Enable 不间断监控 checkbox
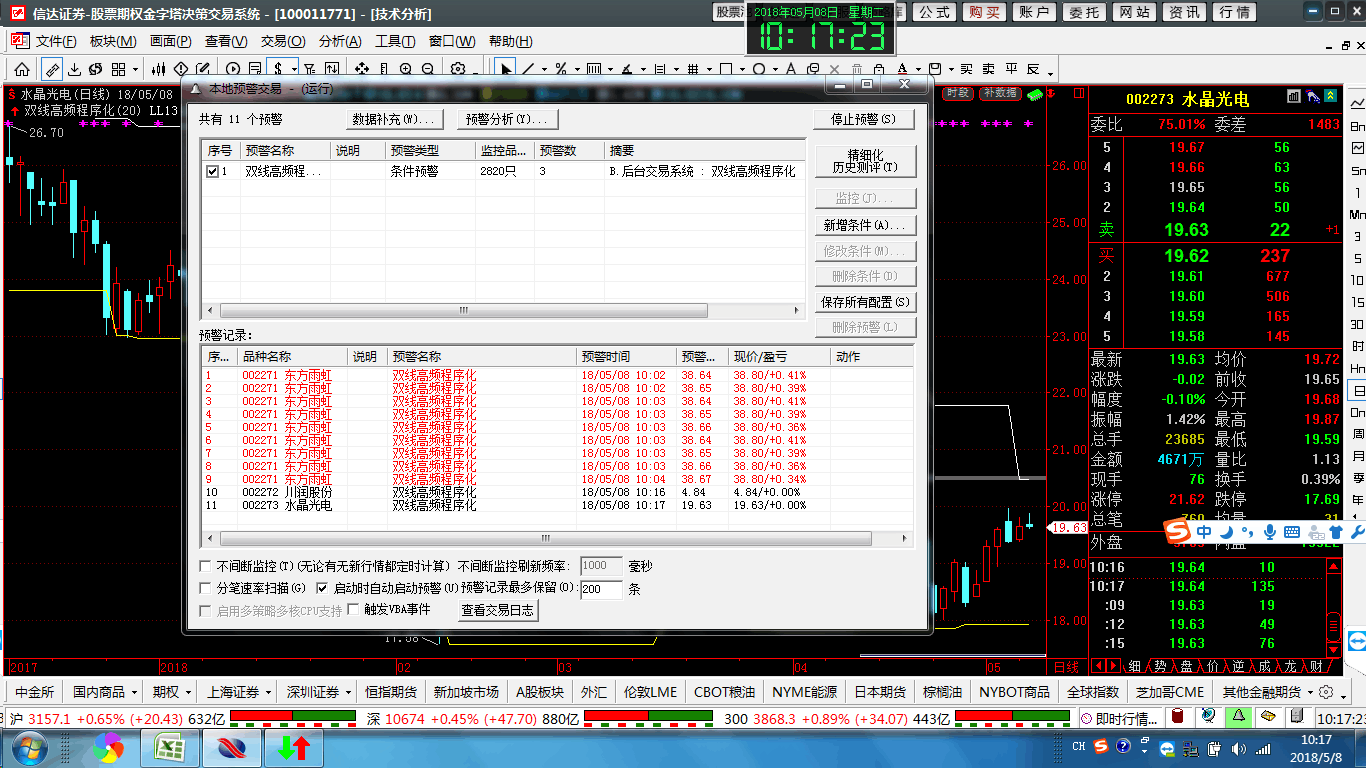Viewport: 1366px width, 768px height. (206, 566)
